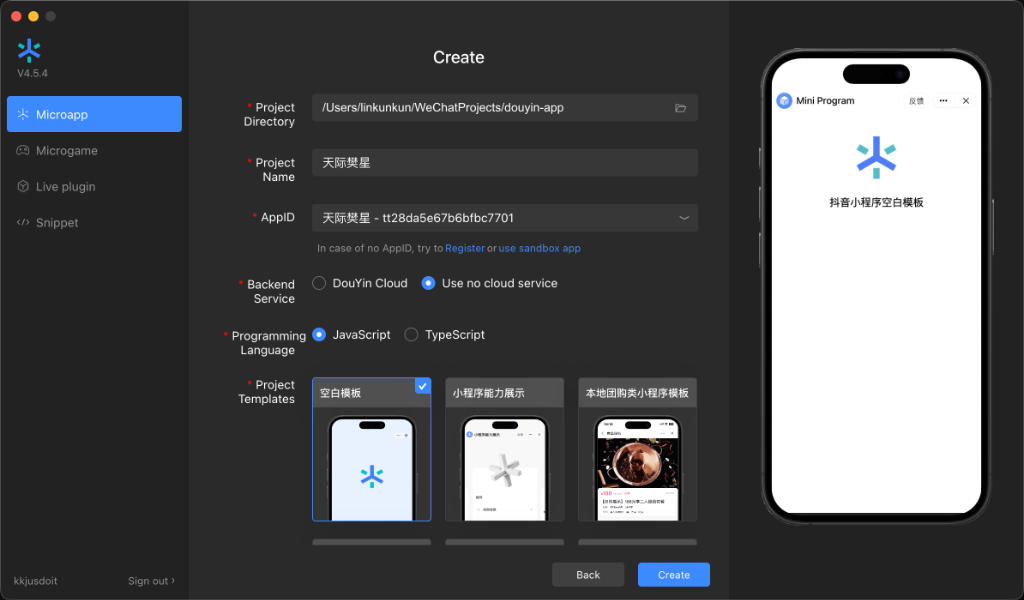Click Sign out in the sidebar
The image size is (1024, 600).
click(151, 580)
